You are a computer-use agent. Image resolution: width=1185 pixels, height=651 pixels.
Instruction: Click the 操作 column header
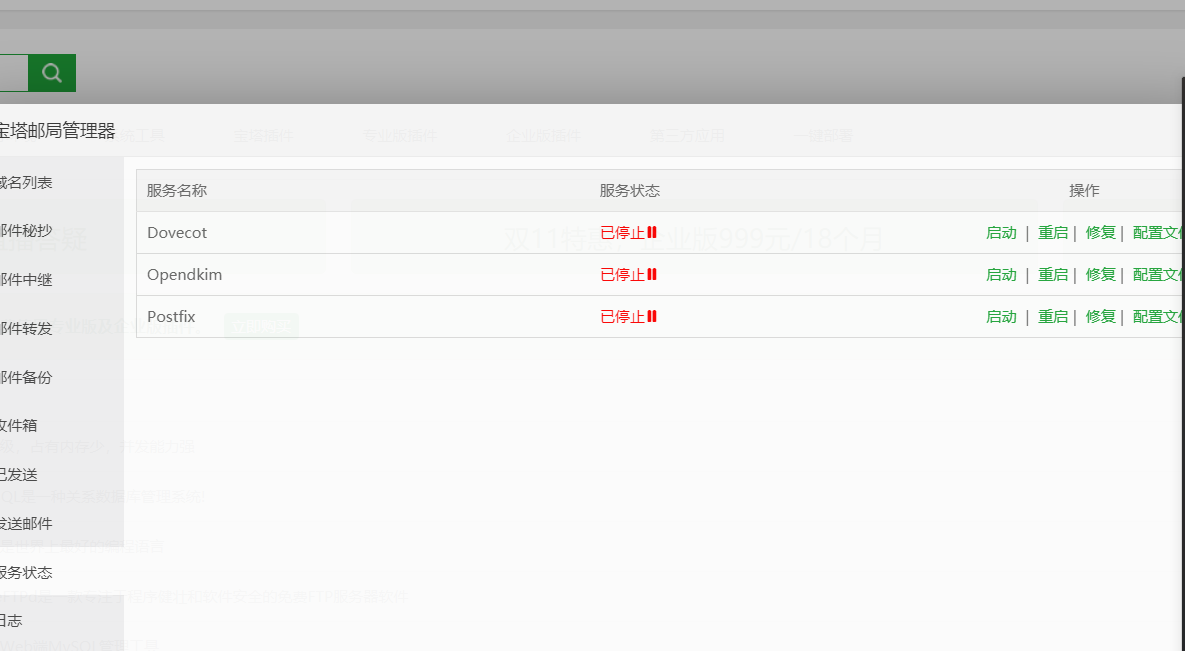(x=1084, y=191)
